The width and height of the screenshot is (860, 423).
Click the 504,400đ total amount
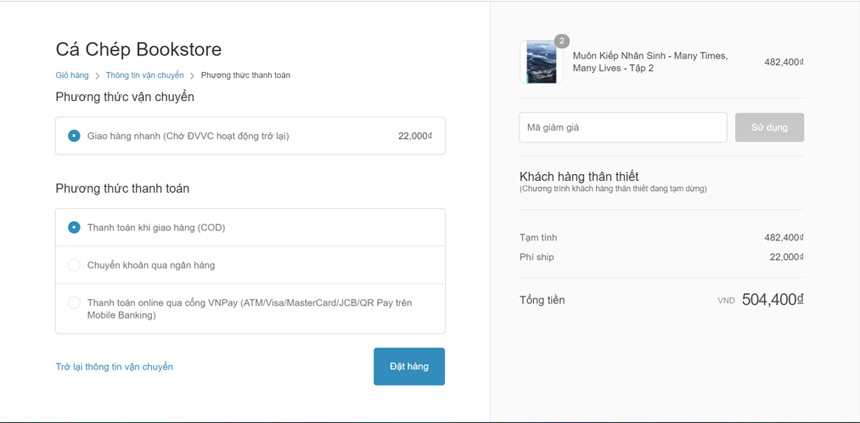[x=772, y=299]
